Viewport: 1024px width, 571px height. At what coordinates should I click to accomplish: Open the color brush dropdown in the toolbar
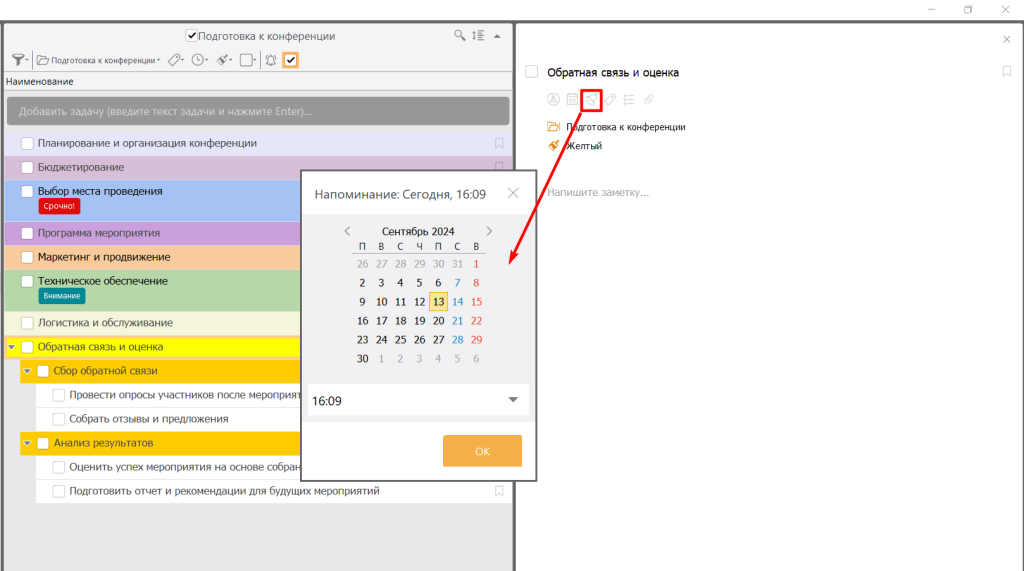[x=225, y=60]
